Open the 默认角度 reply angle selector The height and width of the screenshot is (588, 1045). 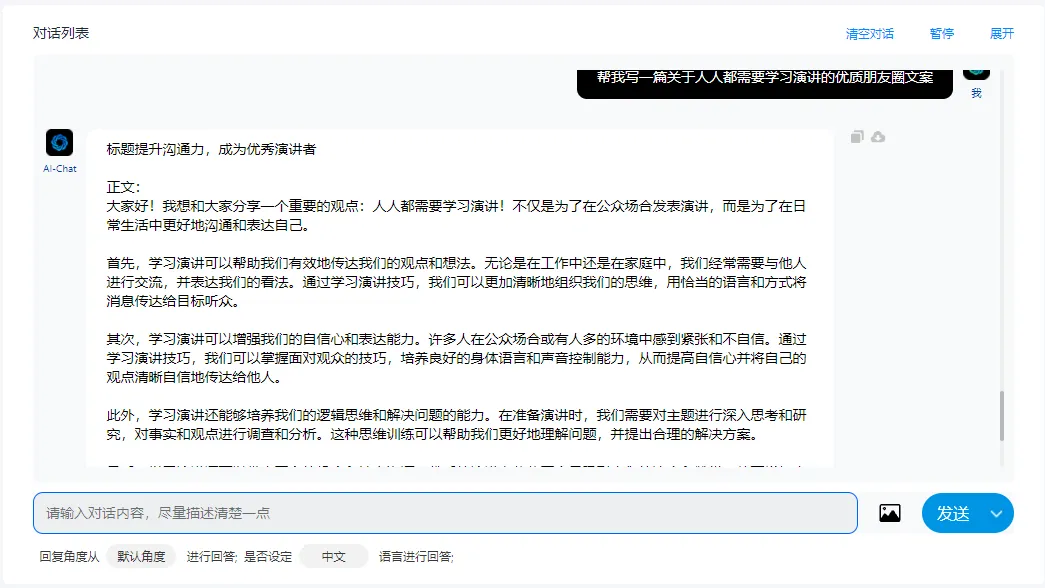coord(141,557)
